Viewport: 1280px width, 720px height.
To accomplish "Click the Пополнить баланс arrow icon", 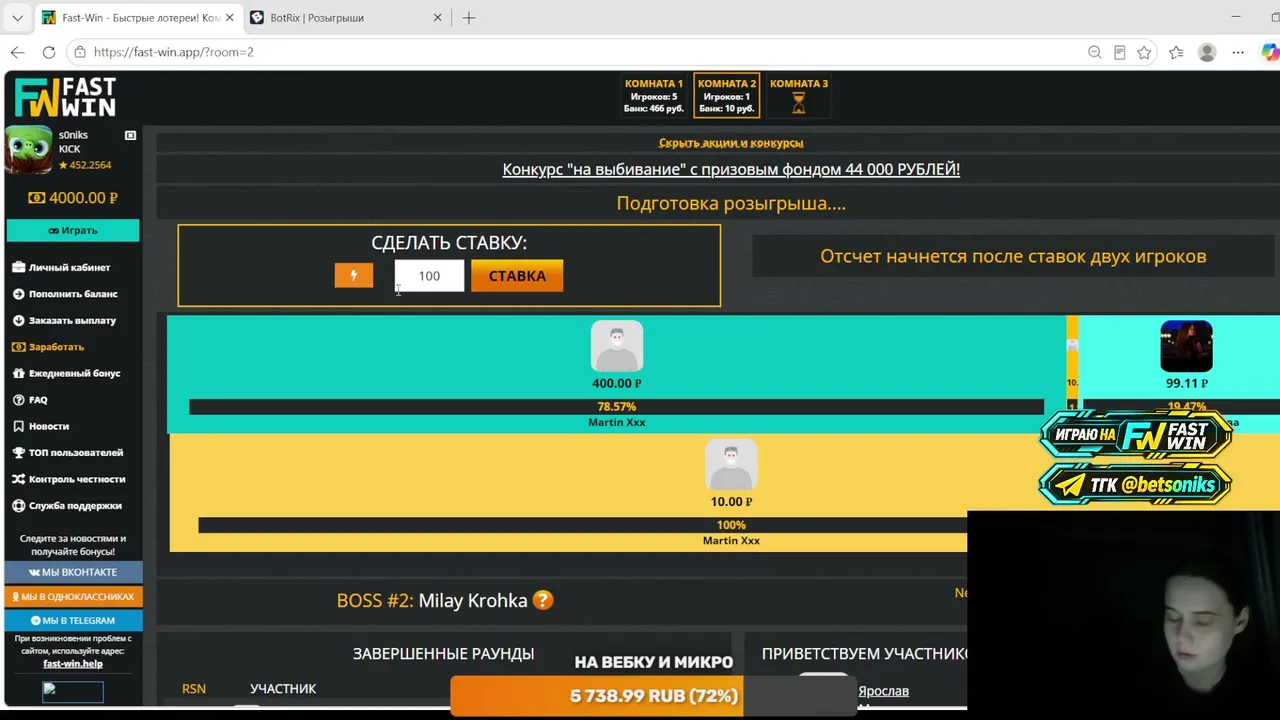I will point(19,294).
